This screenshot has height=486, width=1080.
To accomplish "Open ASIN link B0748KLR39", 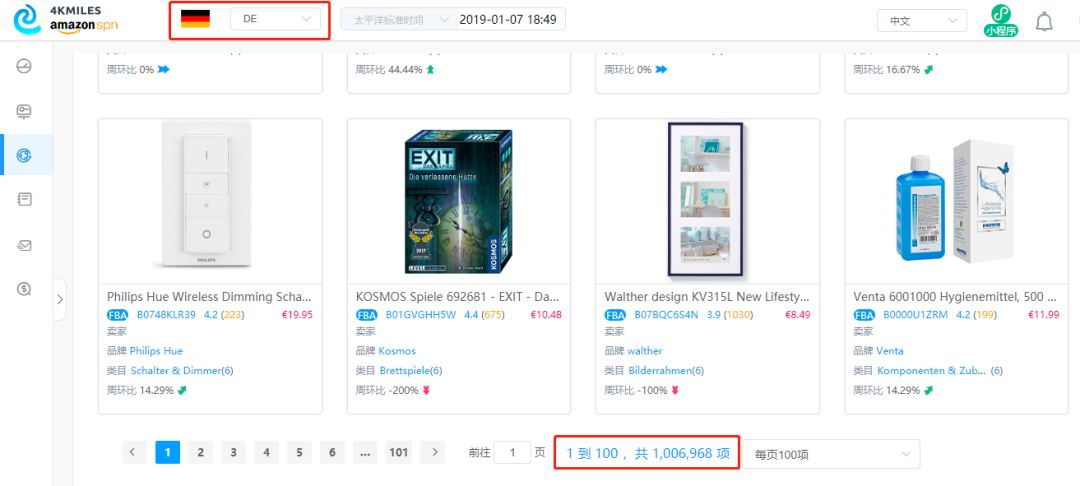I will [x=166, y=315].
